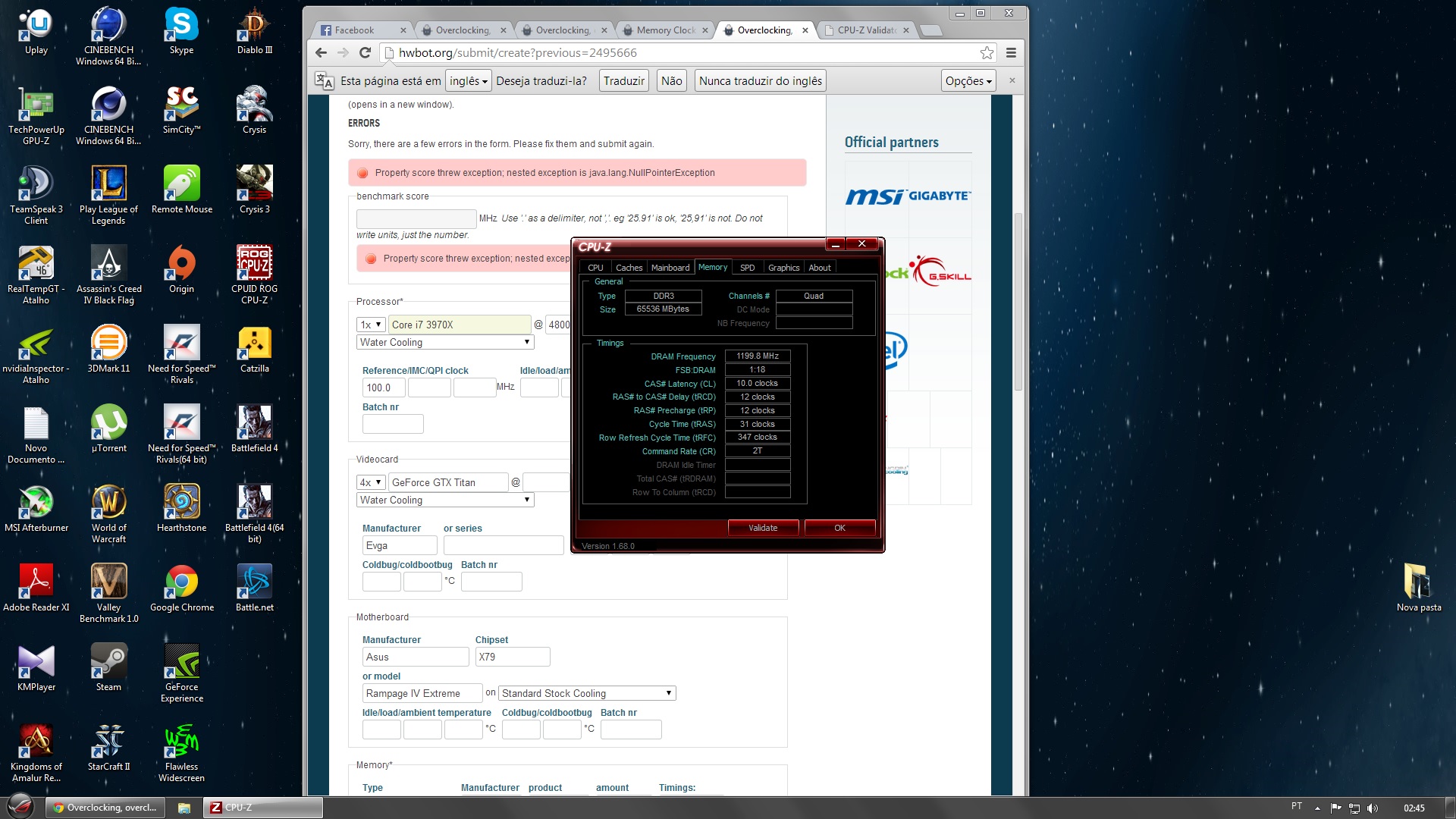The height and width of the screenshot is (819, 1456).
Task: Click the Core i7 3970X processor field
Action: point(460,325)
